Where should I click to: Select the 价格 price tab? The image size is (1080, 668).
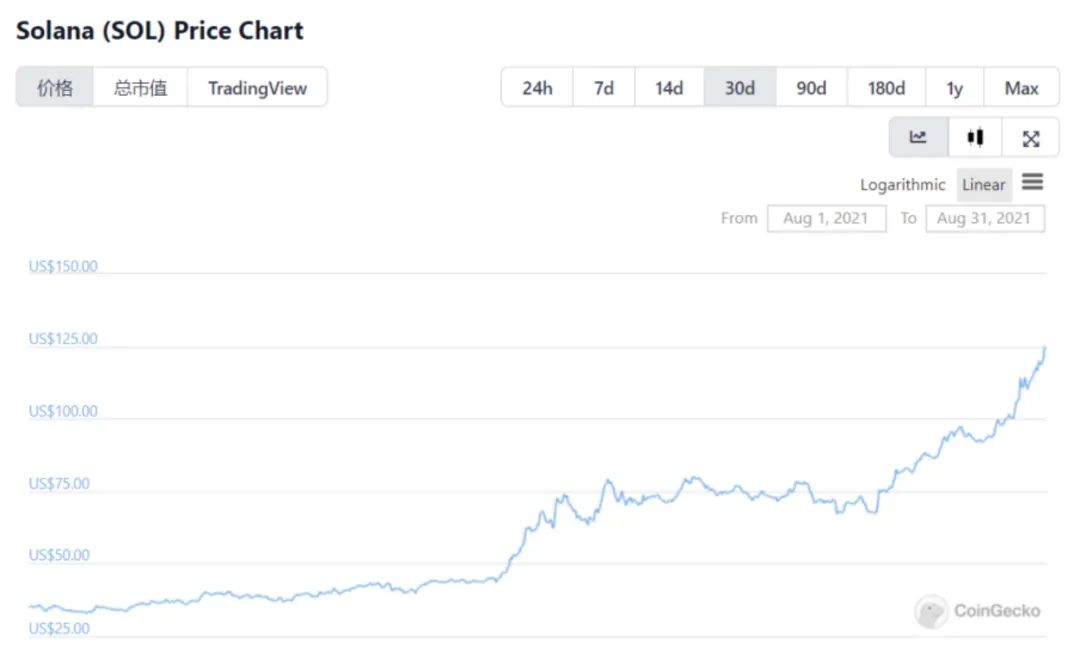[x=55, y=88]
